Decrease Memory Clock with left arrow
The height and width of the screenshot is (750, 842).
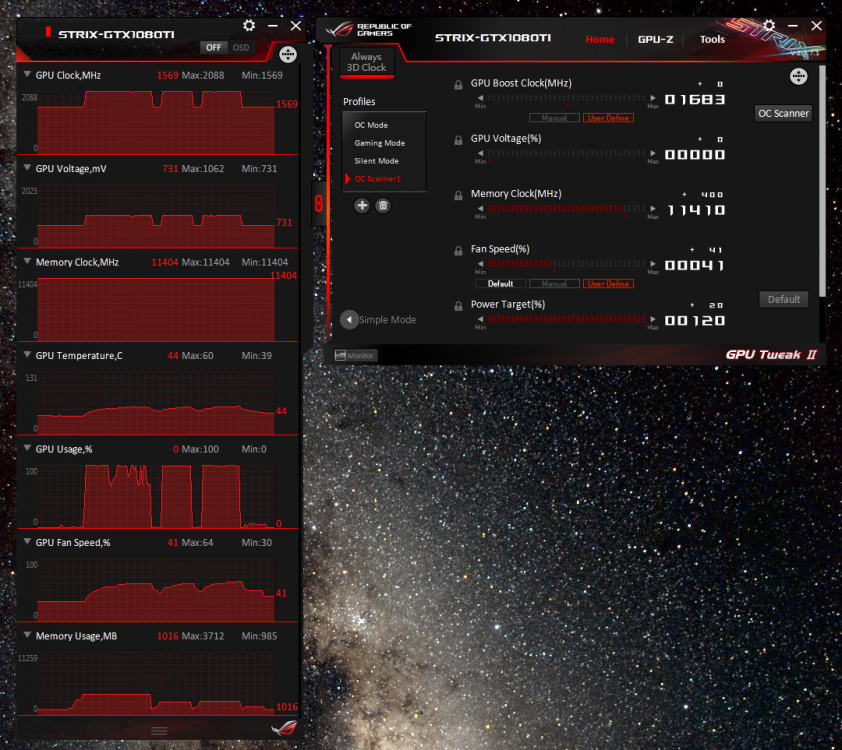(481, 208)
